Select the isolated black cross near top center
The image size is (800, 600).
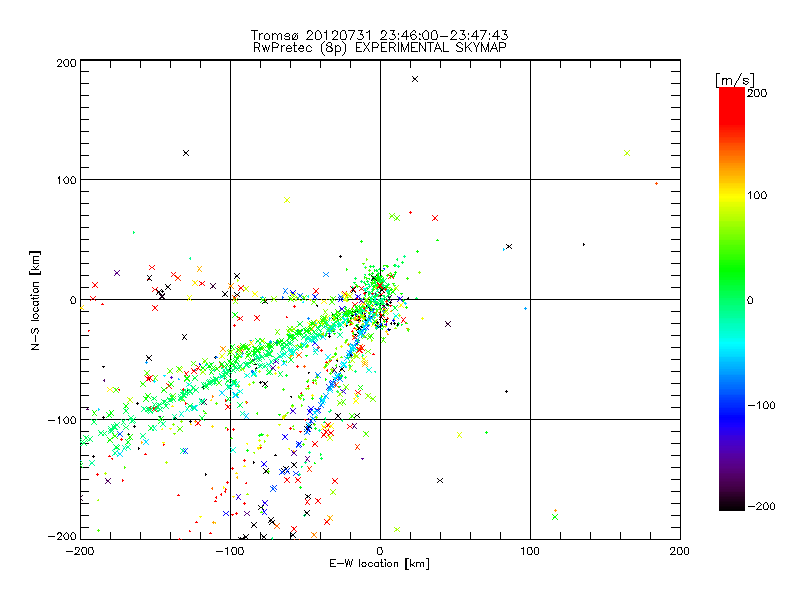coord(415,79)
